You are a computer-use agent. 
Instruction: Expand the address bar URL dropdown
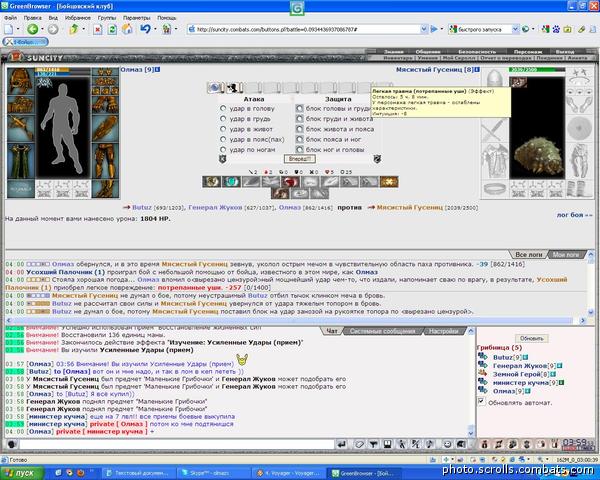click(424, 29)
